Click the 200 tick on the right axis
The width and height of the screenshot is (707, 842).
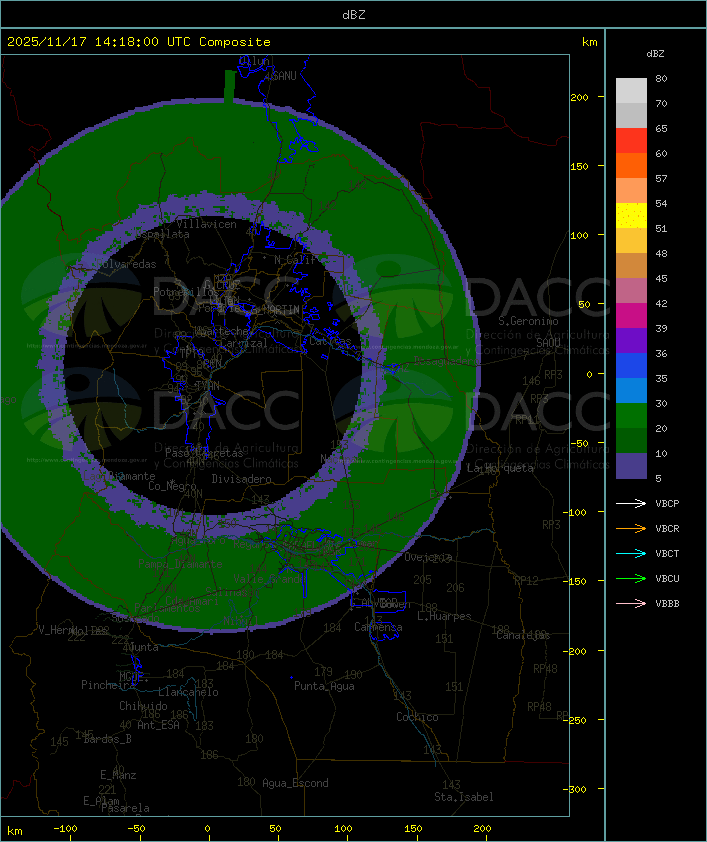click(579, 97)
